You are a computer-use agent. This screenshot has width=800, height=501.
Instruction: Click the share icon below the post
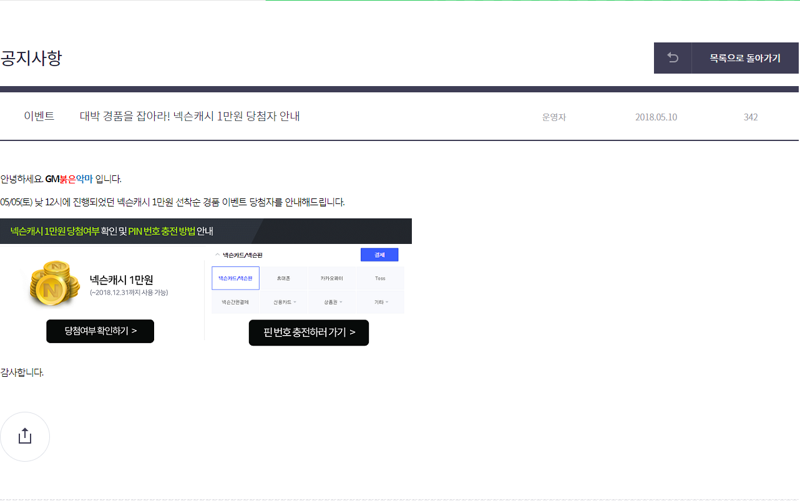(x=24, y=437)
